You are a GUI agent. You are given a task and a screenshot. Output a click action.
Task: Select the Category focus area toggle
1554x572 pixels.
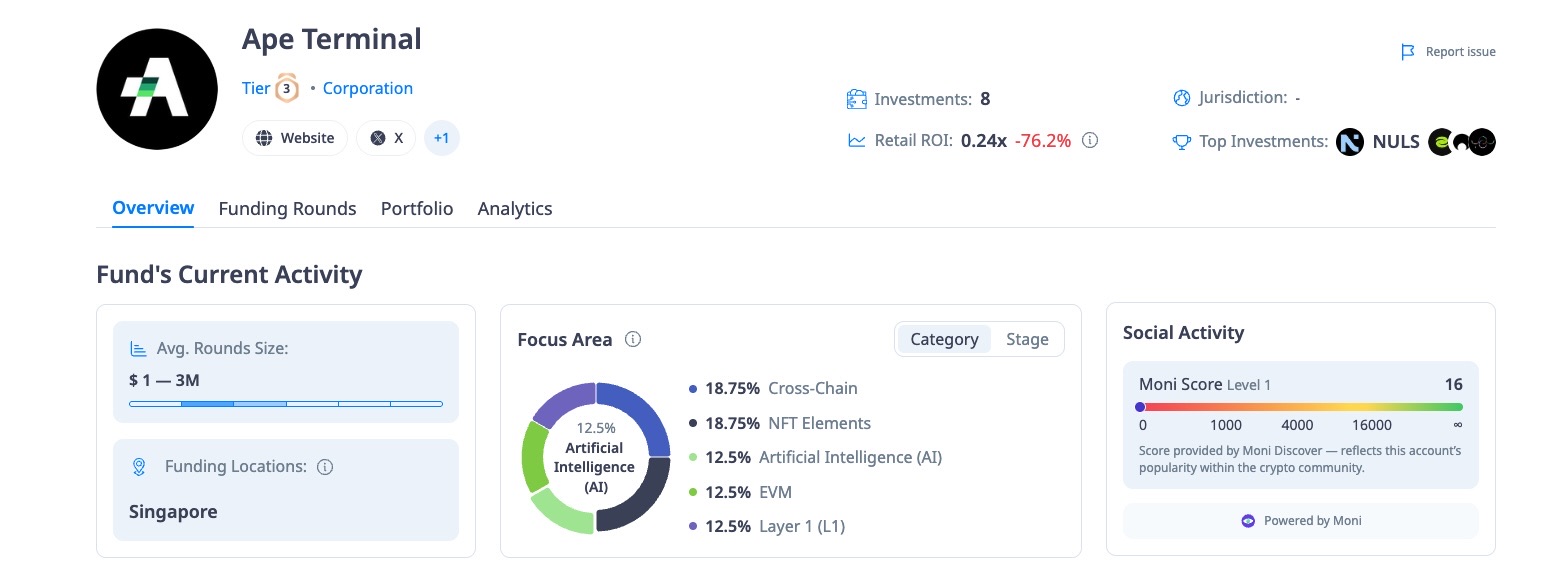pos(944,339)
